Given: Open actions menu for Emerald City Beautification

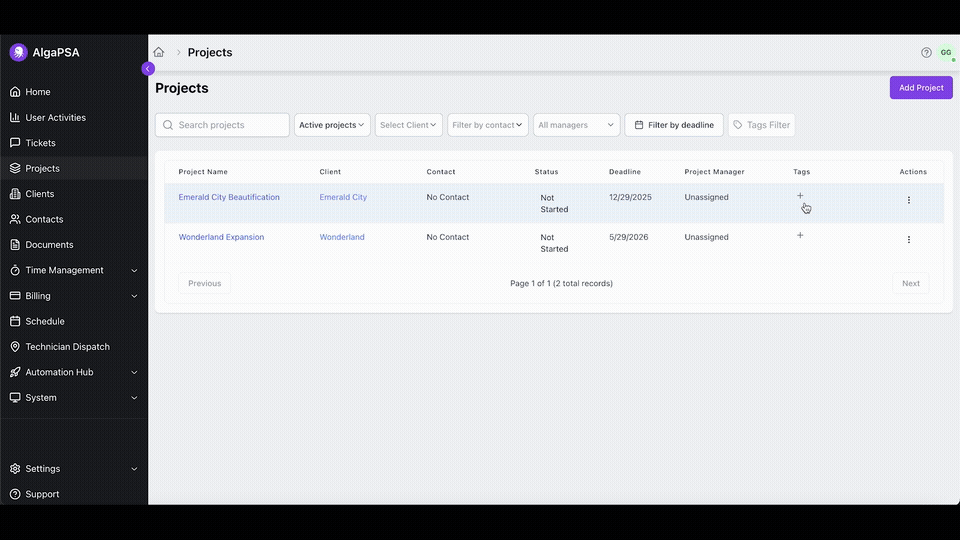Looking at the screenshot, I should [908, 200].
